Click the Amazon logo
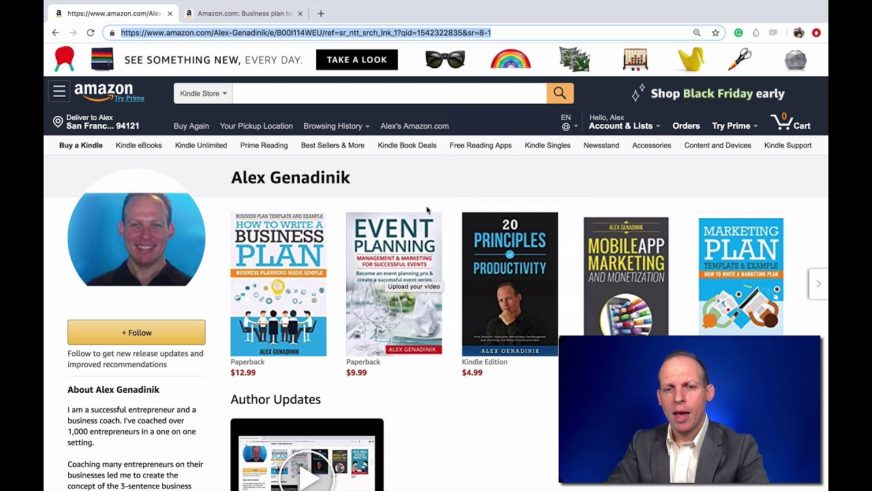 point(104,91)
